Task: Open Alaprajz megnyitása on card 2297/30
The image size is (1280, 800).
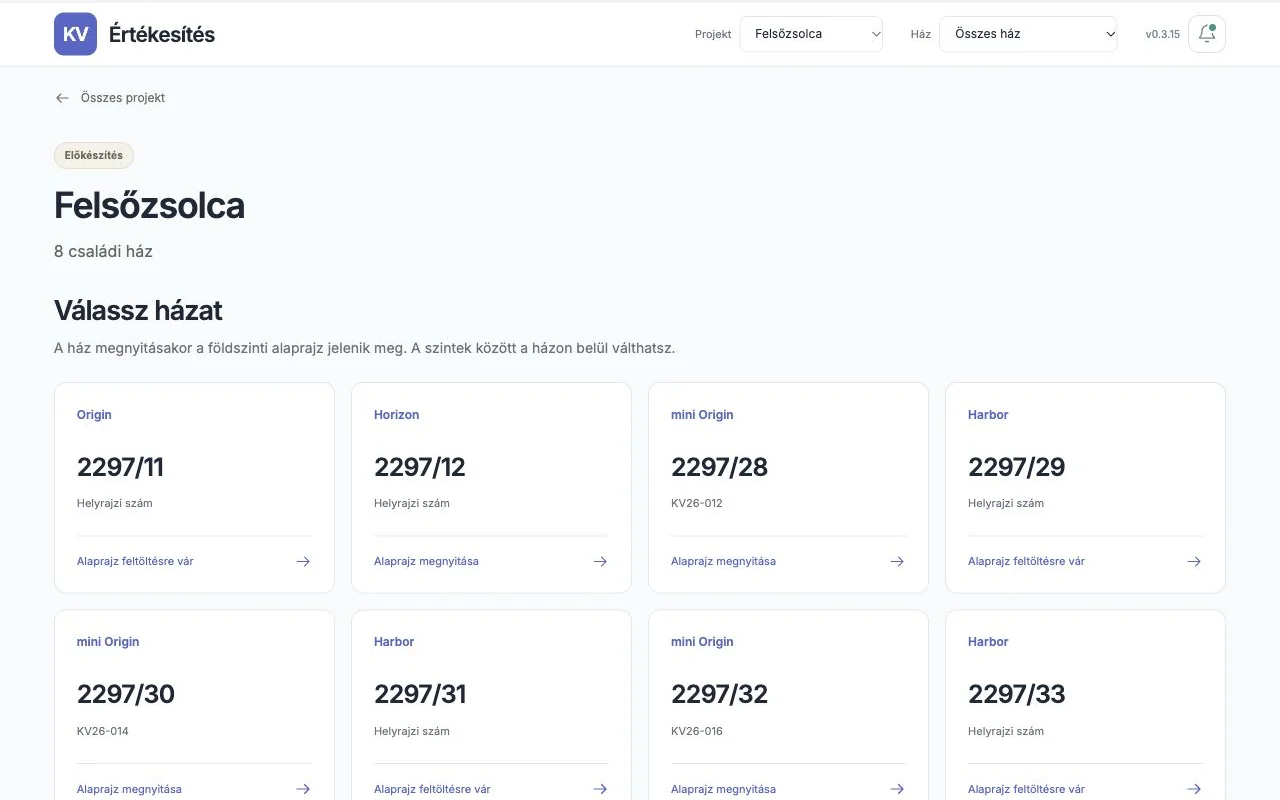Action: [x=129, y=789]
